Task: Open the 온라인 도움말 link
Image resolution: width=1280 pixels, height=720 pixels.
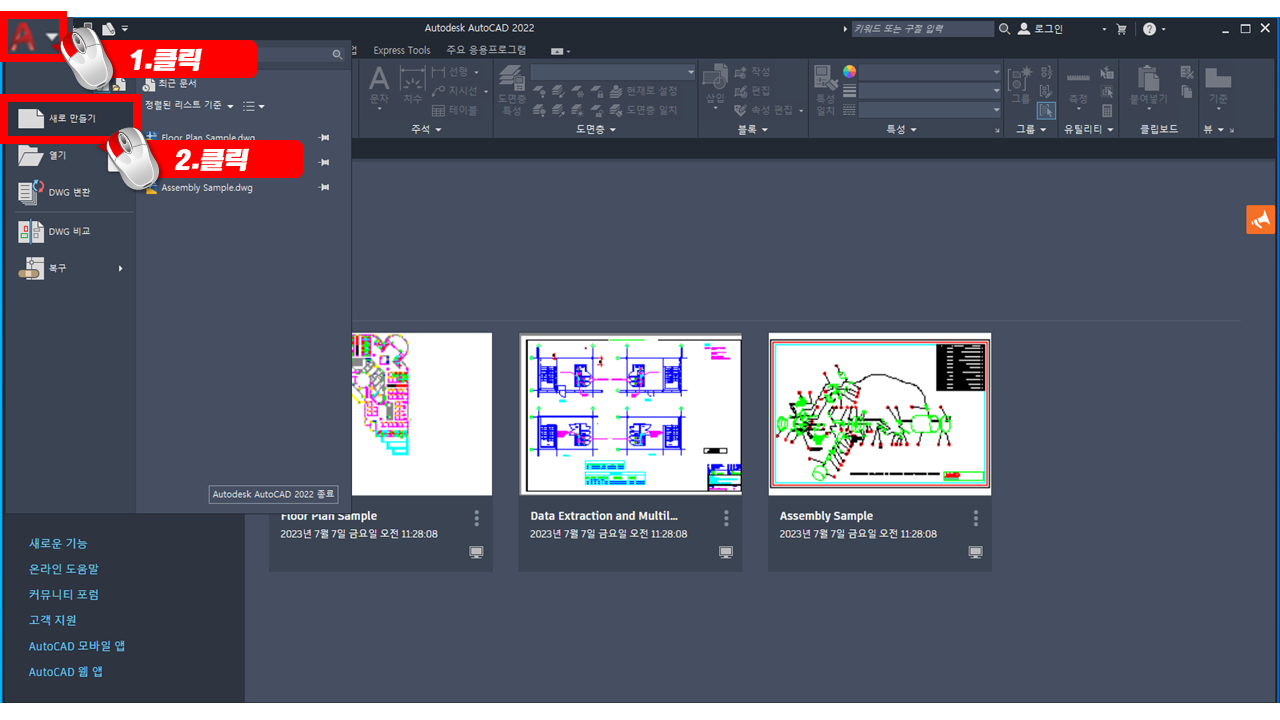Action: [64, 569]
